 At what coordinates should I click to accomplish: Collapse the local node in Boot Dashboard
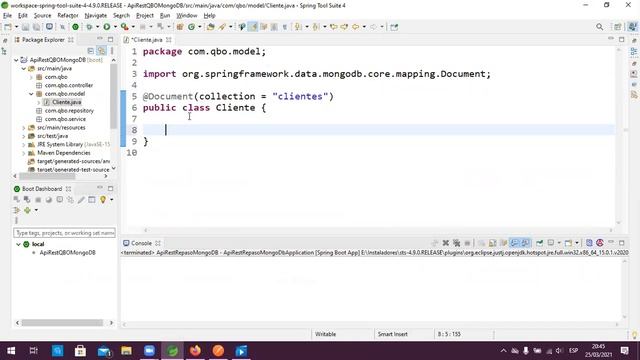pos(18,244)
